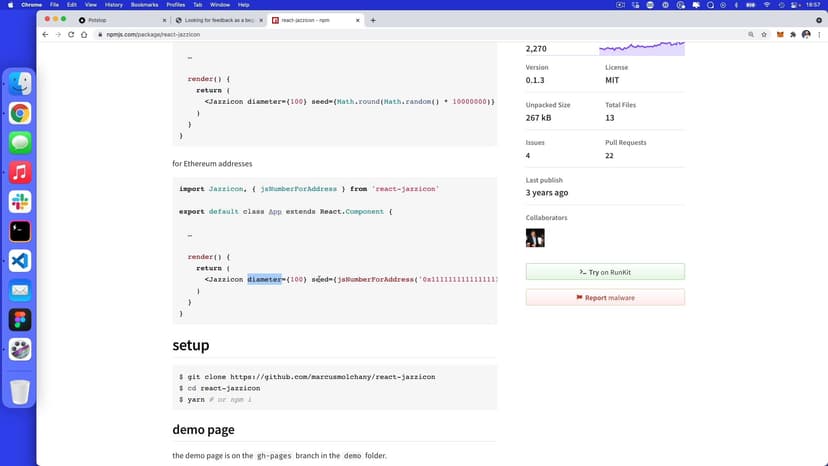828x466 pixels.
Task: Open the Bookmarks menu
Action: (144, 5)
